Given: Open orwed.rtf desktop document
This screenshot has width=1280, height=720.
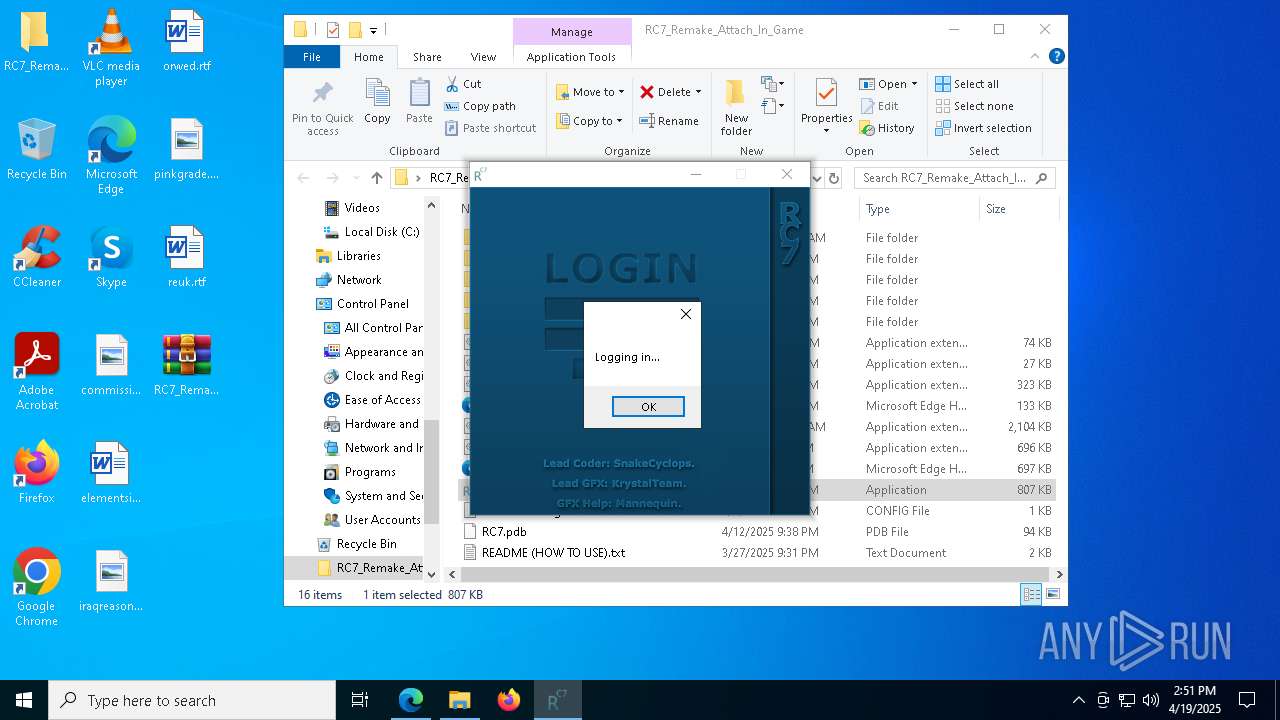Looking at the screenshot, I should pos(185,41).
